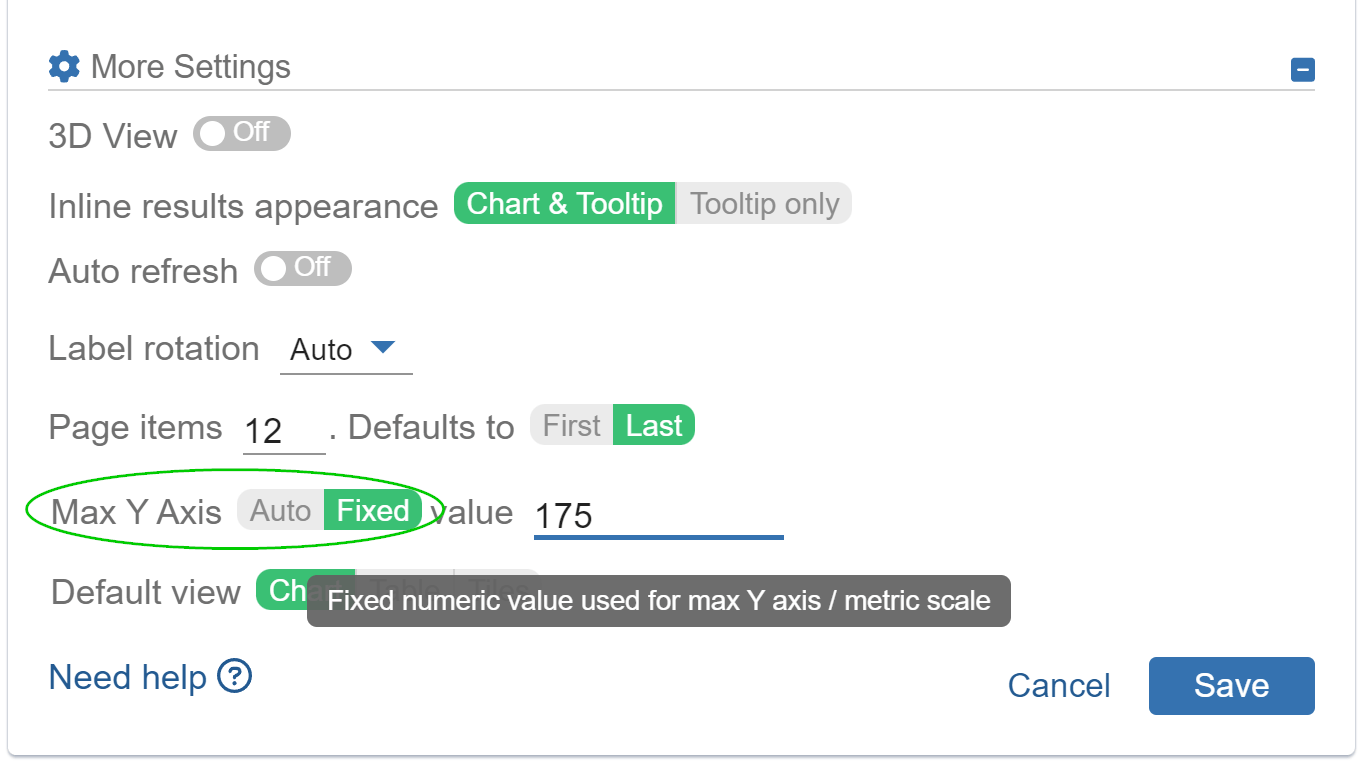
Task: Keep Chart & Tooltip appearance selected
Action: (x=563, y=203)
